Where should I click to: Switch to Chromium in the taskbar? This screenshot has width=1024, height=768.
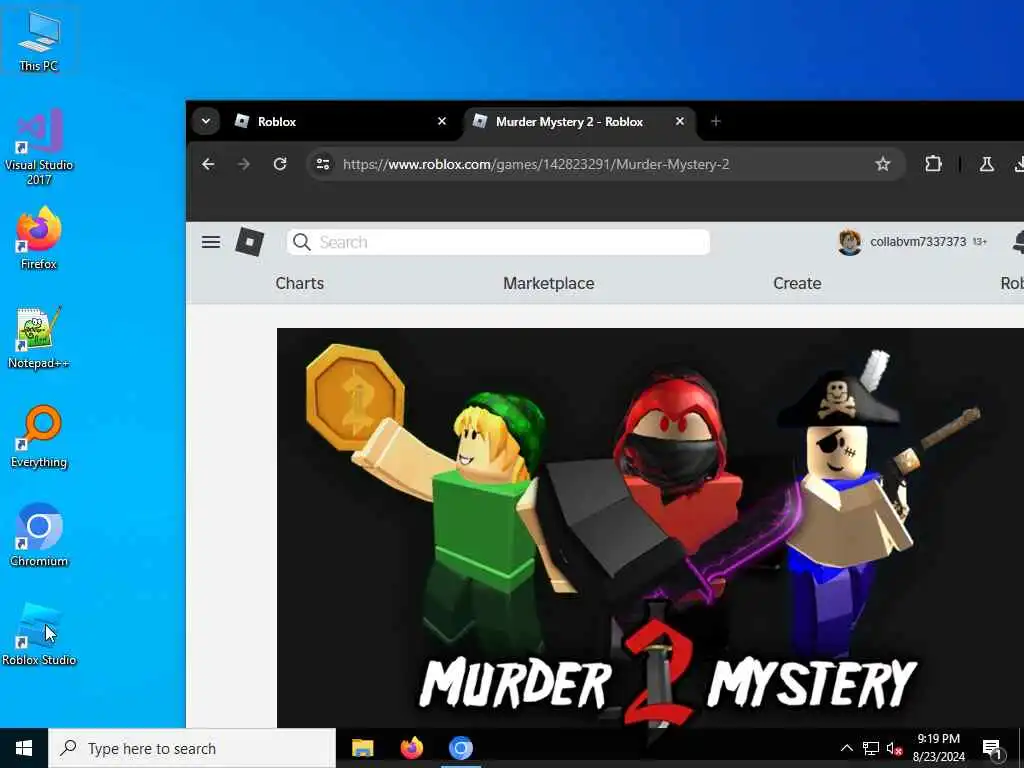[460, 748]
